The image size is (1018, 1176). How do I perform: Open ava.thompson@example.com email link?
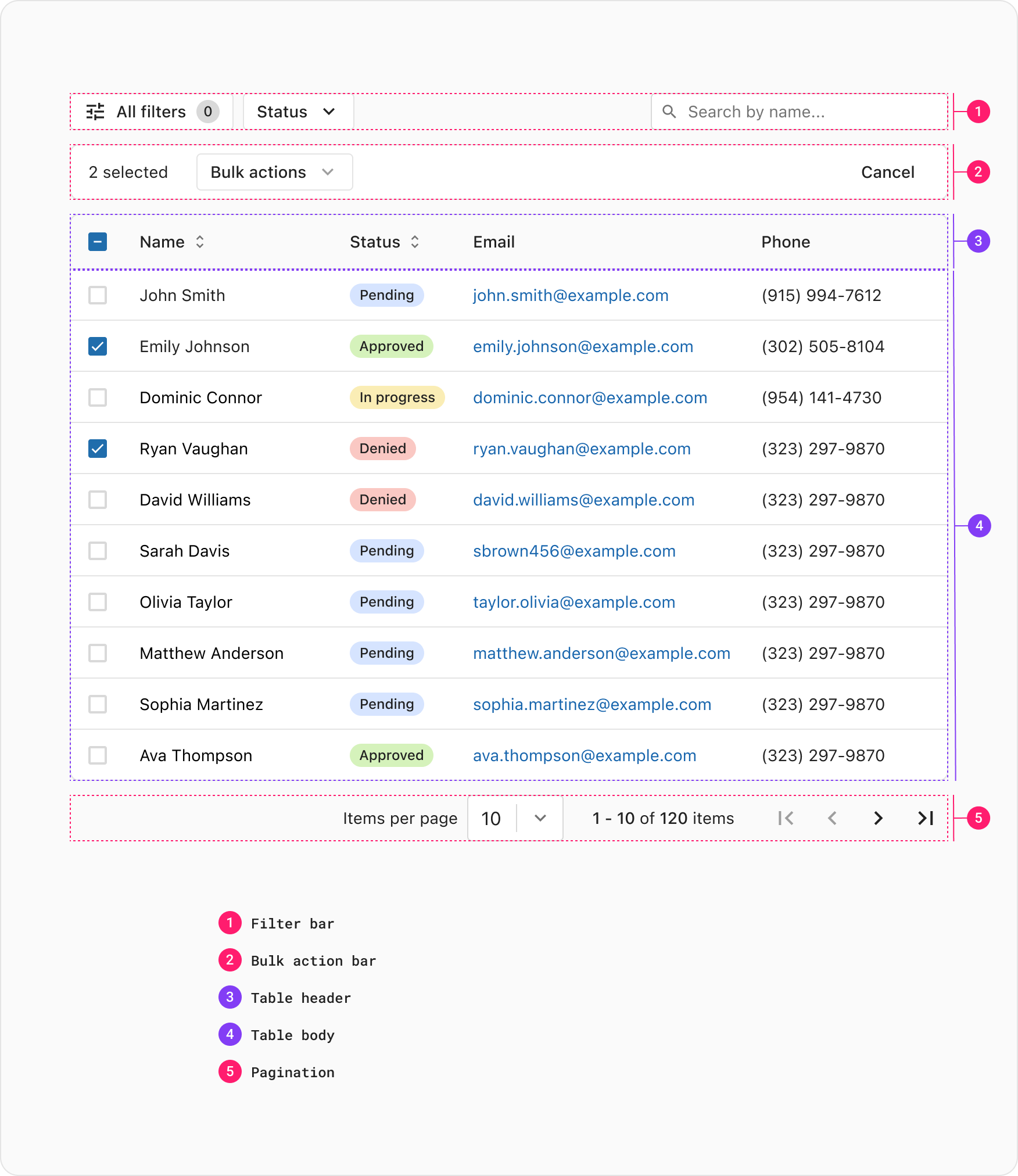(x=585, y=755)
